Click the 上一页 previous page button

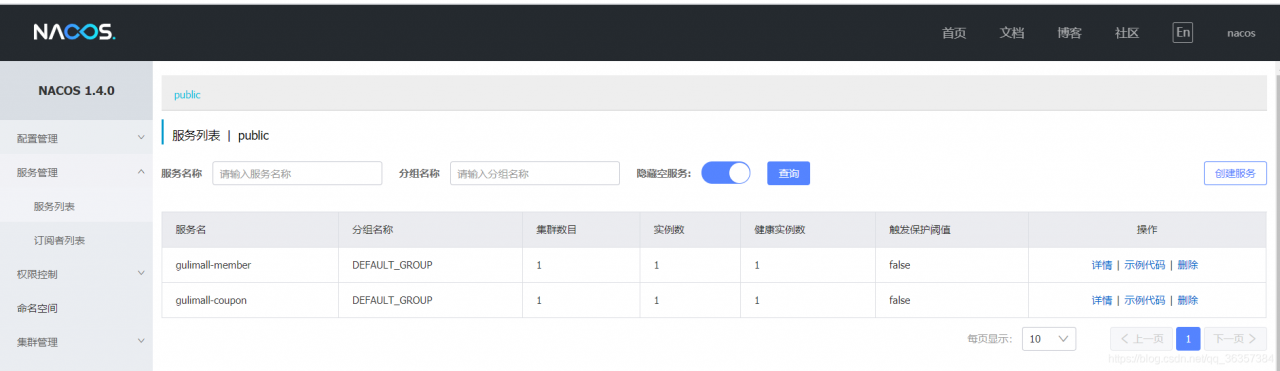1141,339
